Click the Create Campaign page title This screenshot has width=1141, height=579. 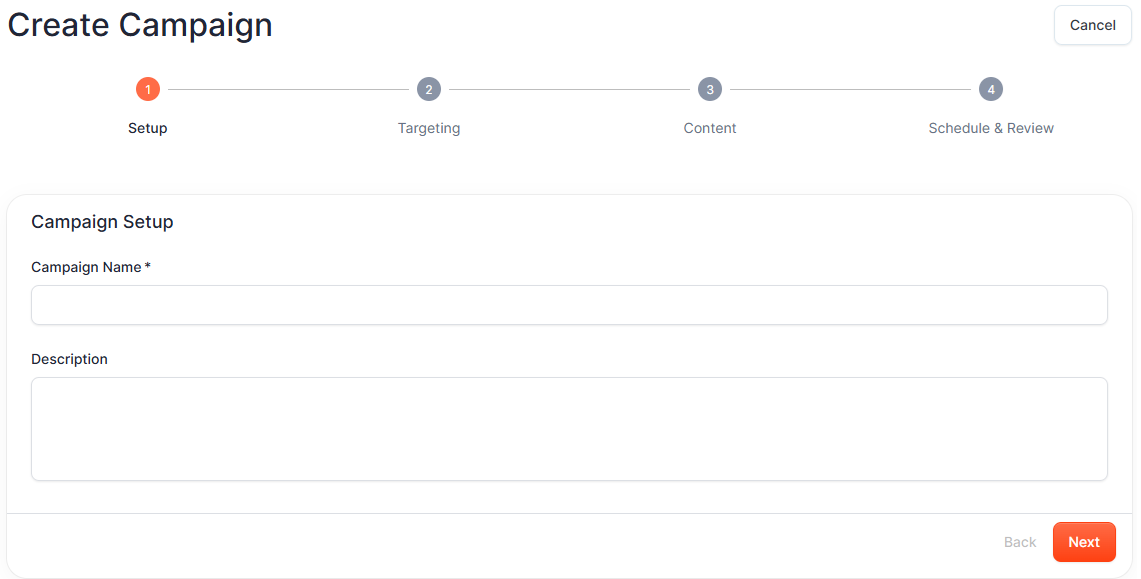[x=140, y=25]
